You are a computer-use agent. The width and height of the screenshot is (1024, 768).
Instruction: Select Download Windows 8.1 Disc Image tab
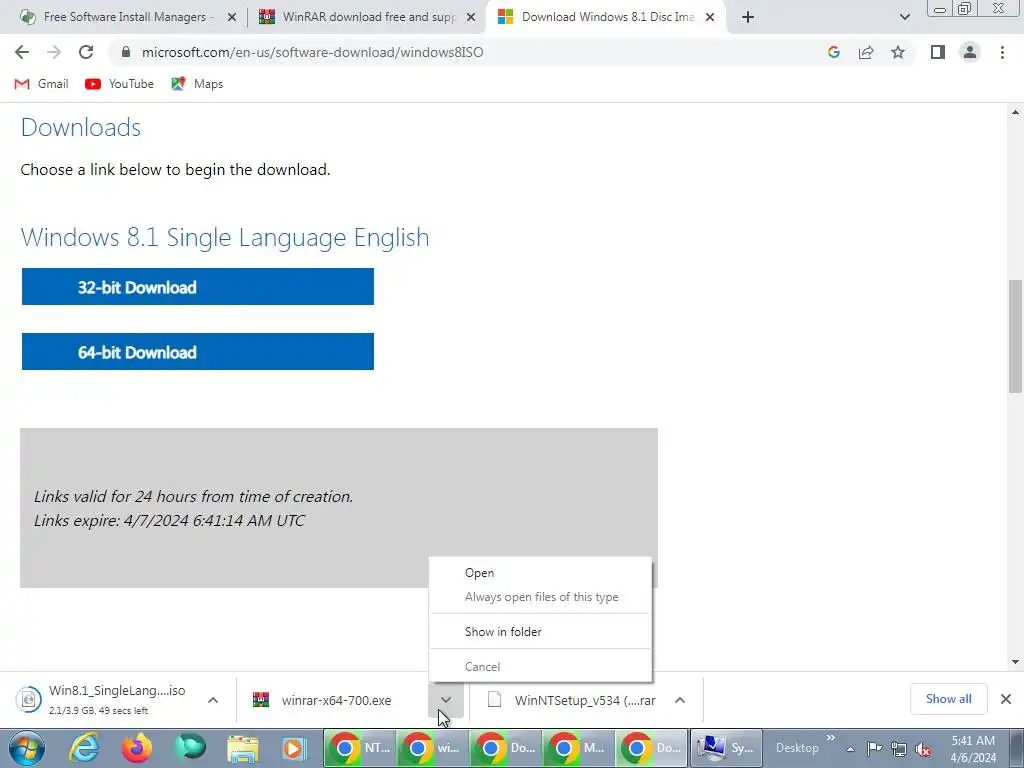pos(607,17)
